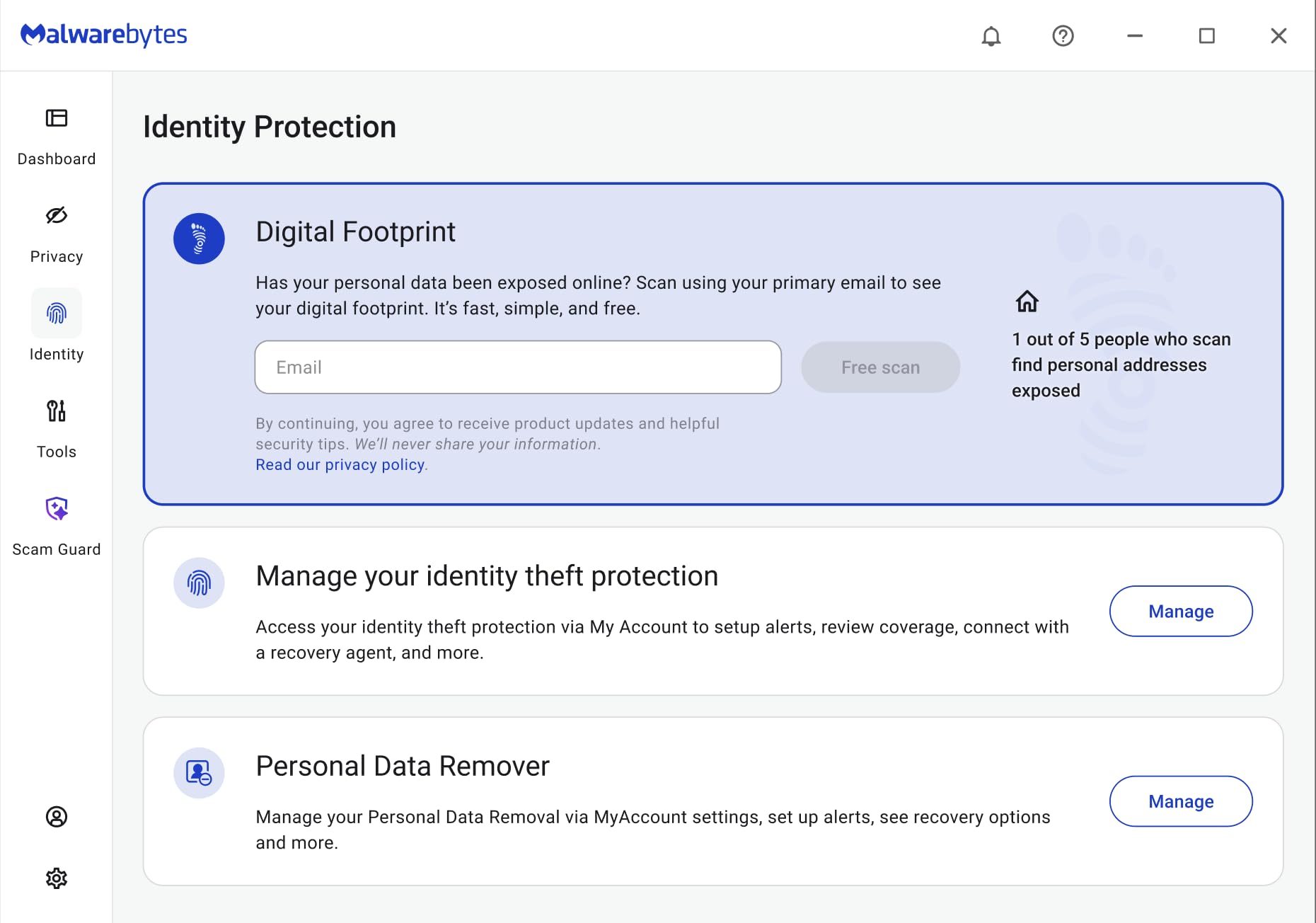Open the Dashboard sidebar section
1316x923 pixels.
tap(56, 137)
